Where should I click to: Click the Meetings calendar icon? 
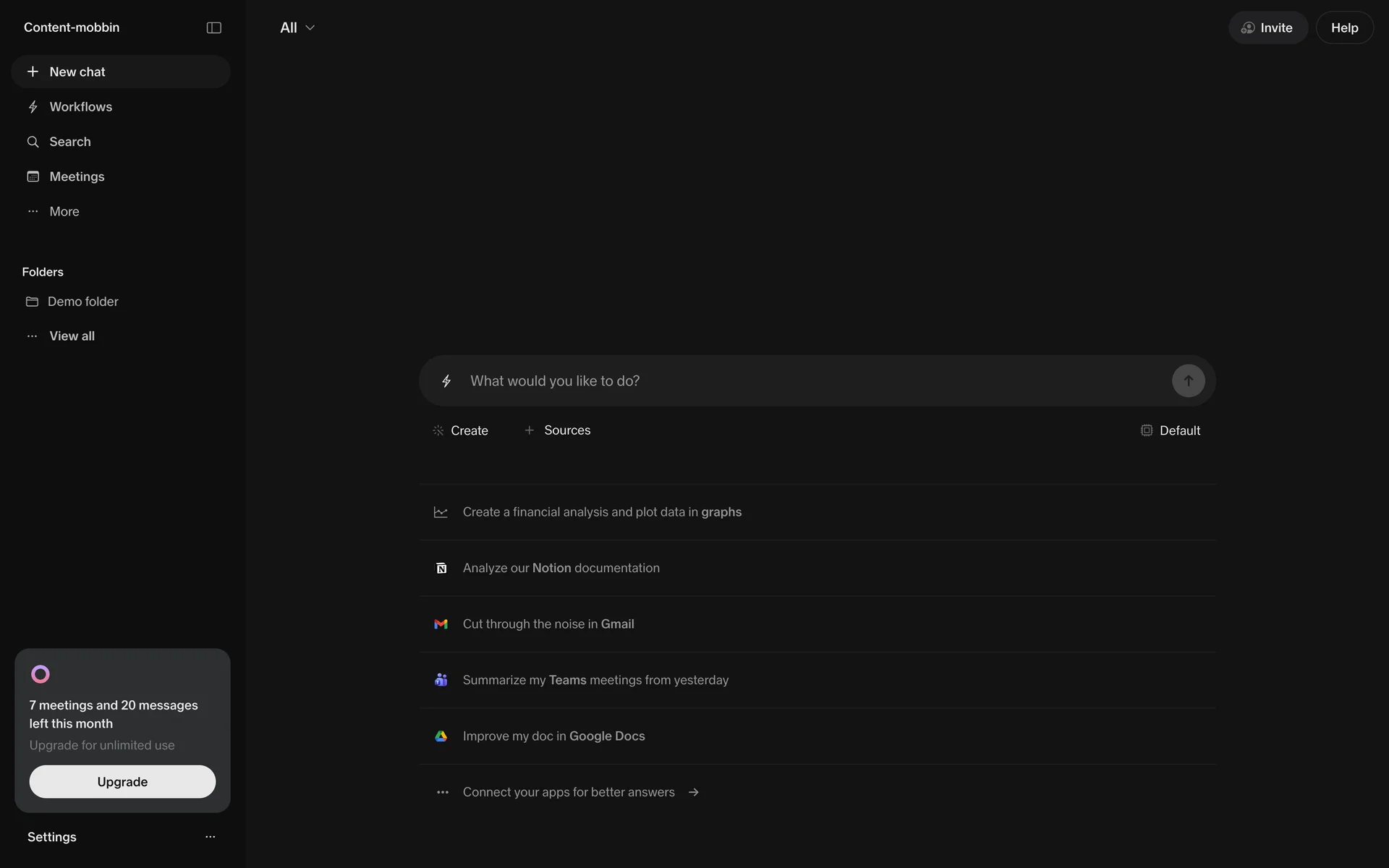[33, 176]
